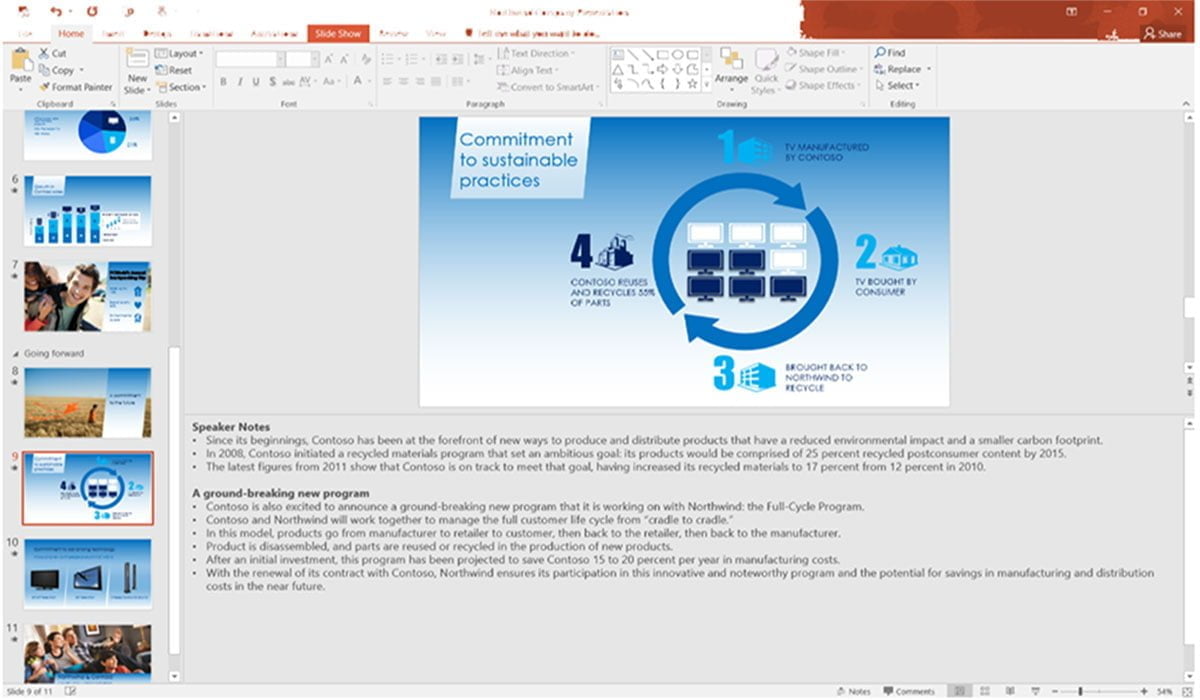Toggle the Notes pane in status bar

coord(853,691)
